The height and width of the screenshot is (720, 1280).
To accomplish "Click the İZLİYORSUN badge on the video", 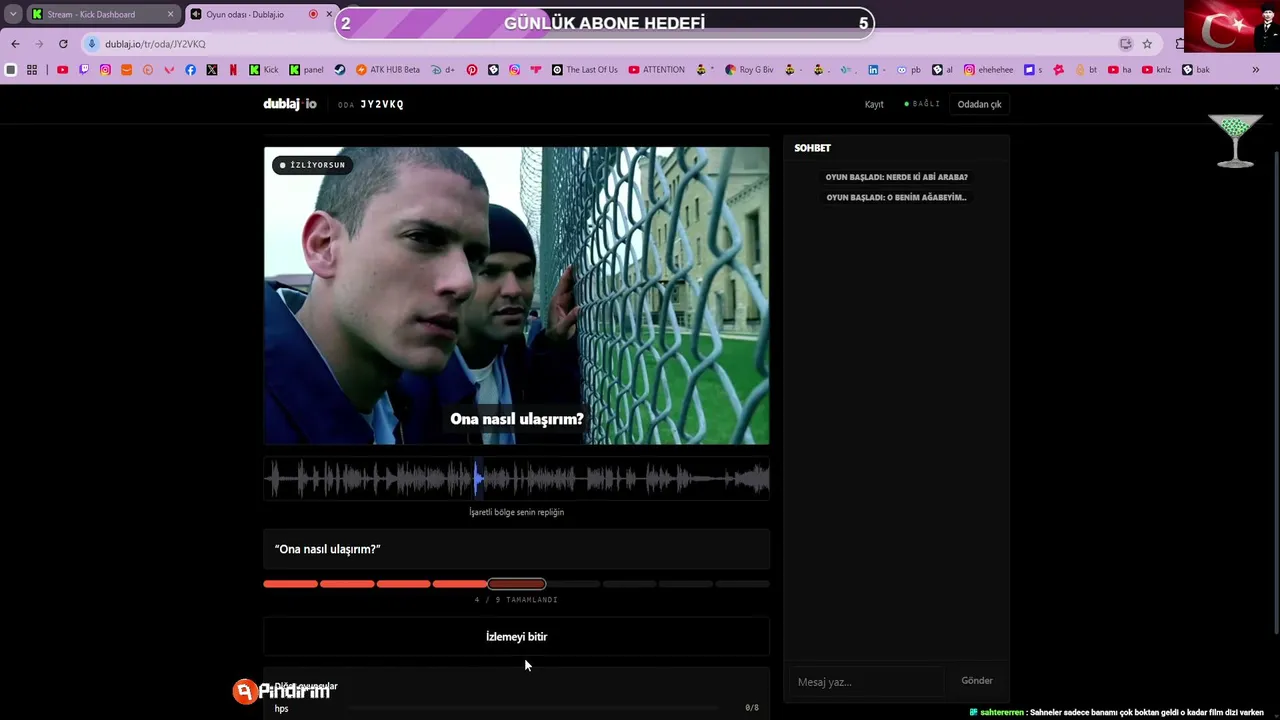I will click(x=313, y=165).
